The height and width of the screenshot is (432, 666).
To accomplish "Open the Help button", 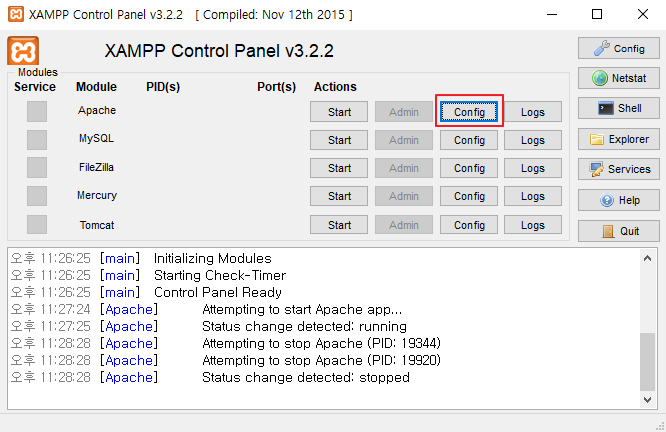I will click(x=619, y=200).
